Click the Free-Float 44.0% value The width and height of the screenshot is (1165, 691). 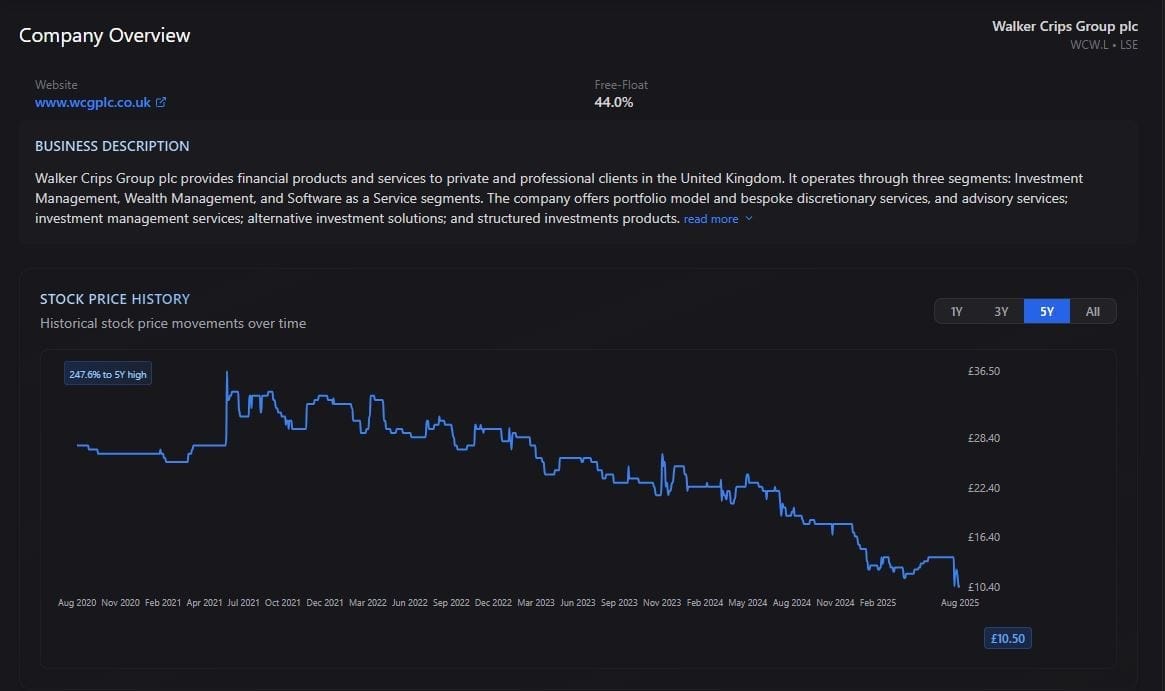[x=614, y=103]
